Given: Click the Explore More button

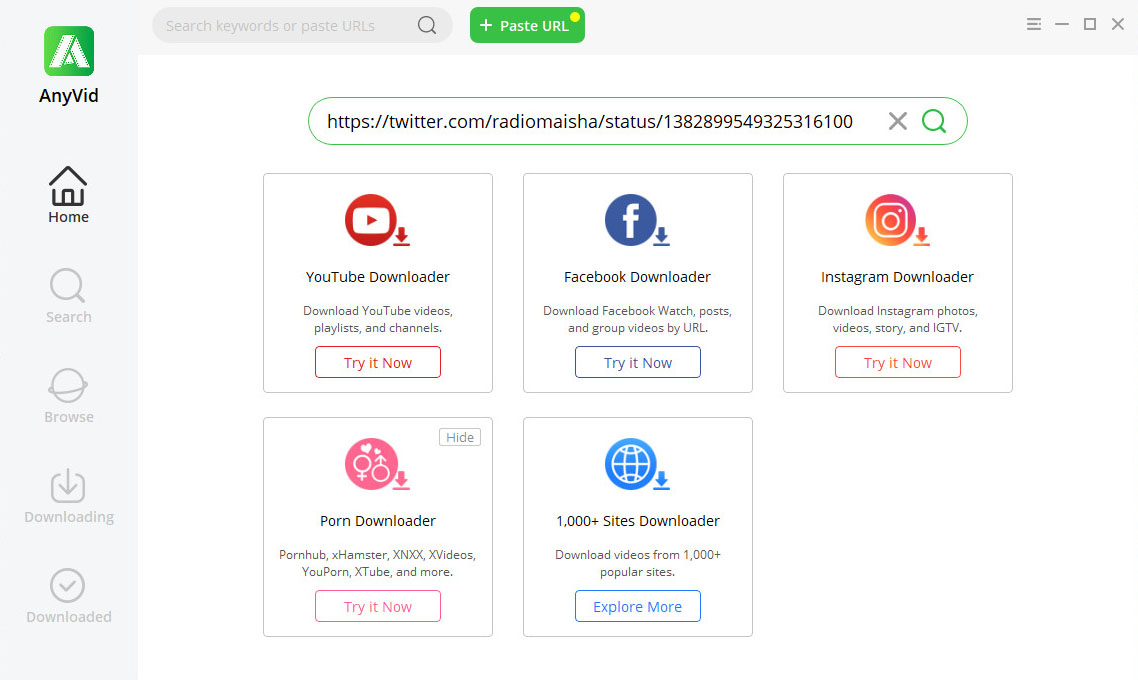Looking at the screenshot, I should pyautogui.click(x=637, y=606).
